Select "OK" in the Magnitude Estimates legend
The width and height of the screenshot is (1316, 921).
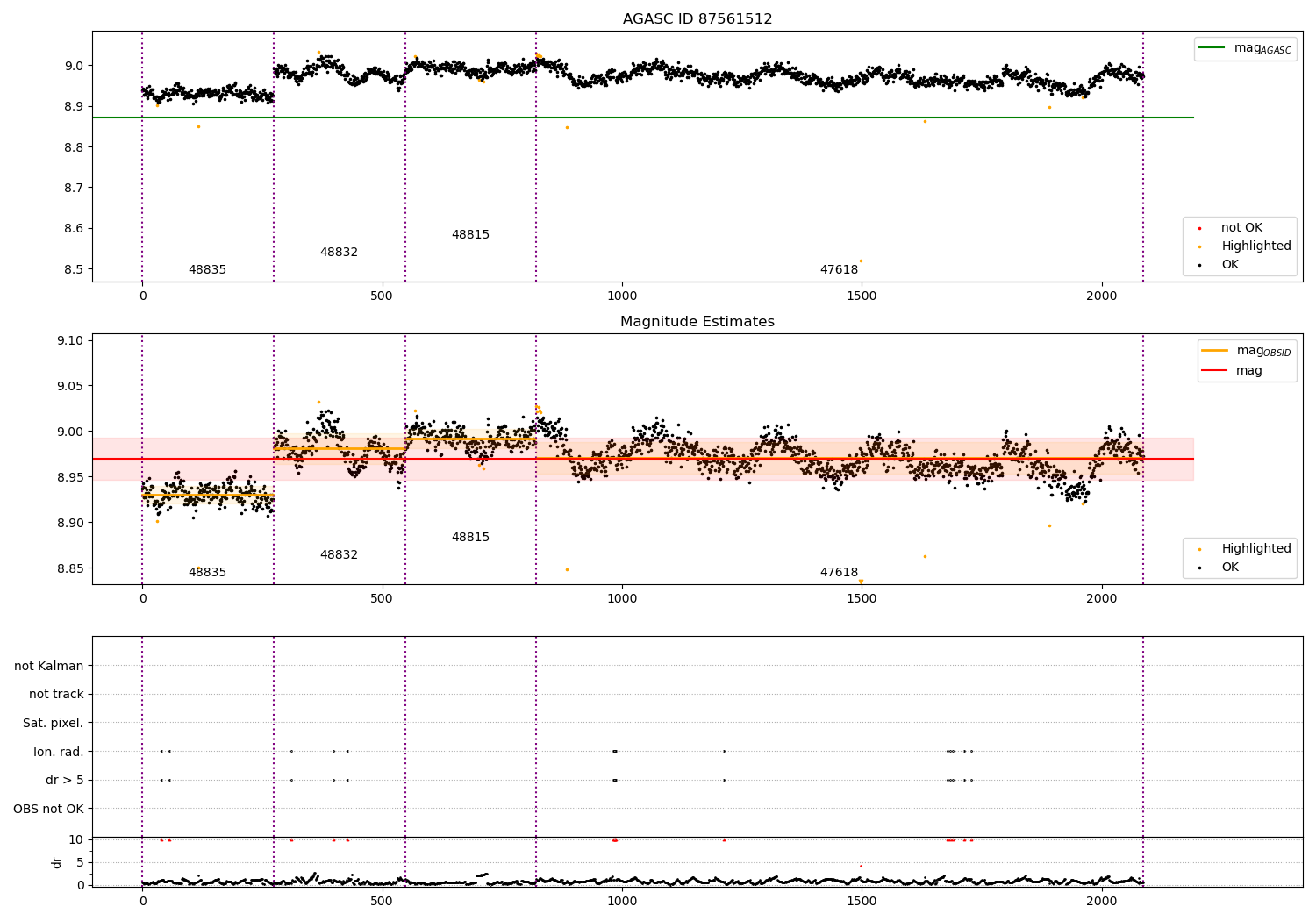pos(1230,568)
